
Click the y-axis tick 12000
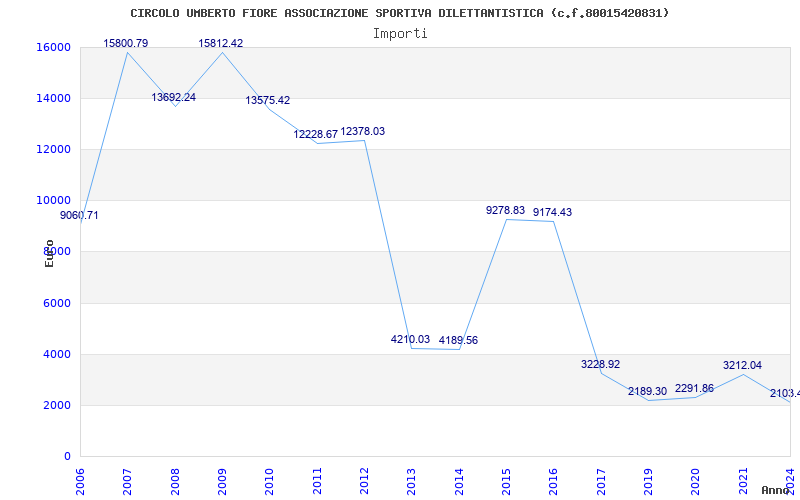coord(53,149)
